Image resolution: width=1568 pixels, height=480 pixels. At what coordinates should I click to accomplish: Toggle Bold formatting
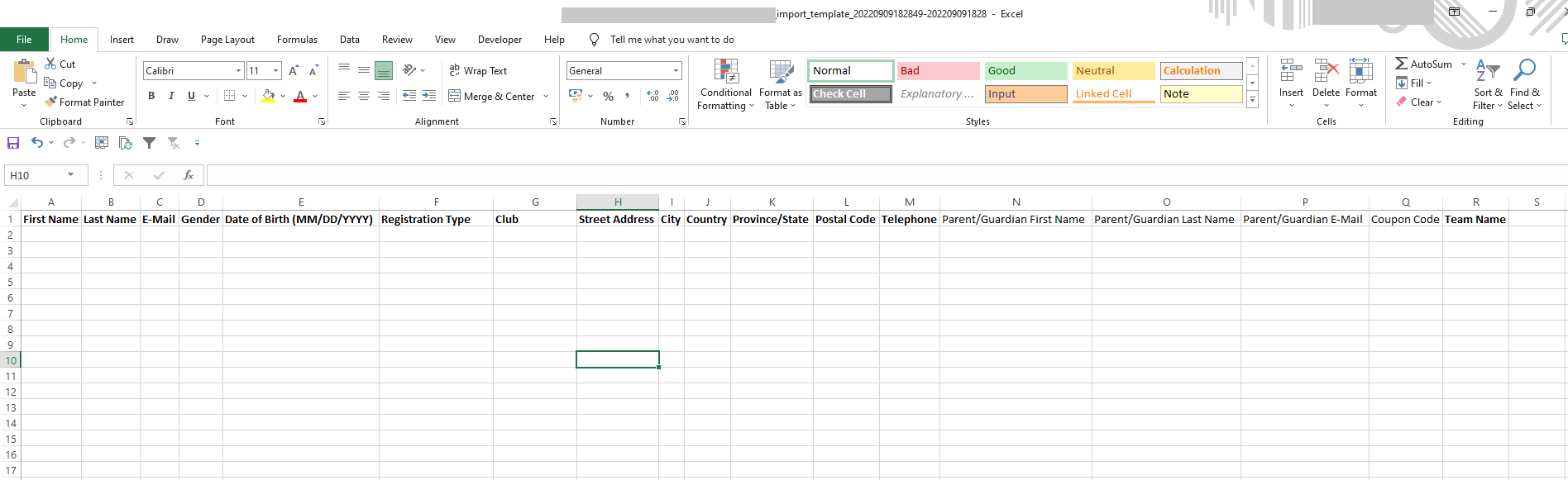coord(151,96)
